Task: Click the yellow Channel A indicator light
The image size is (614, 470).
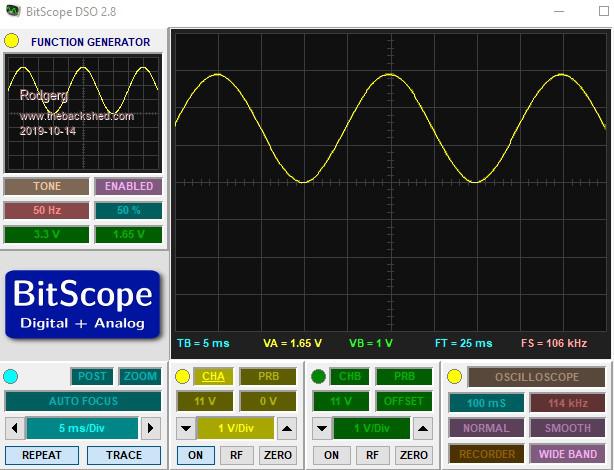Action: pyautogui.click(x=182, y=376)
